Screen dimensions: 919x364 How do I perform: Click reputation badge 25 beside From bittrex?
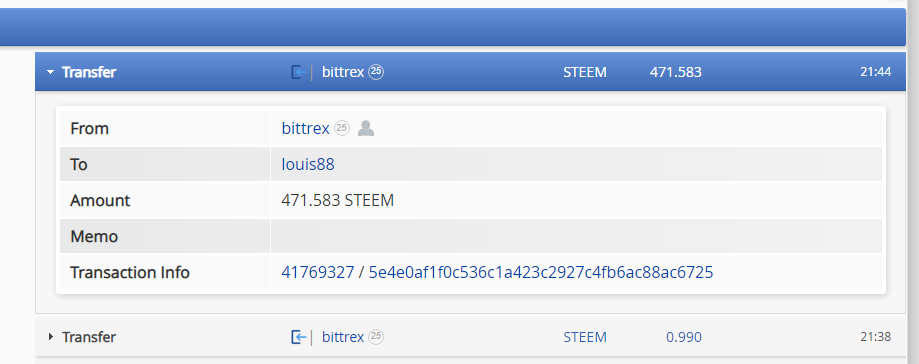342,128
